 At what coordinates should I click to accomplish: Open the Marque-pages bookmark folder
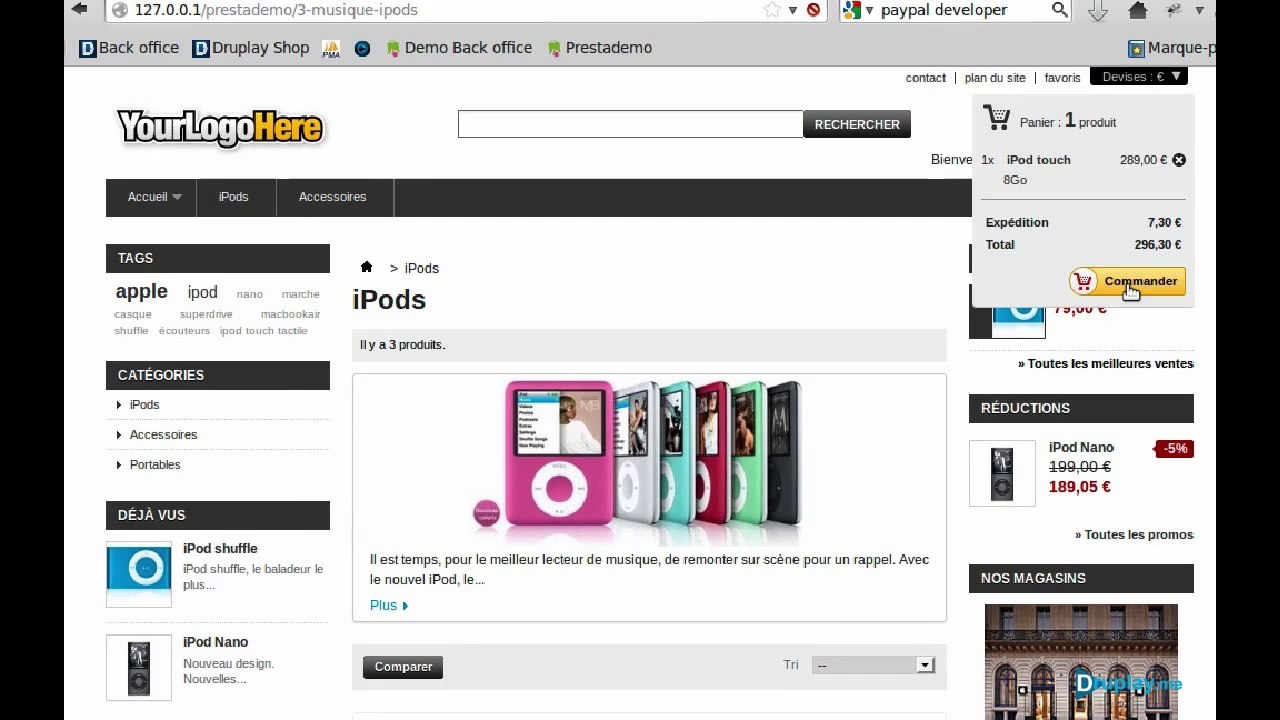1172,48
